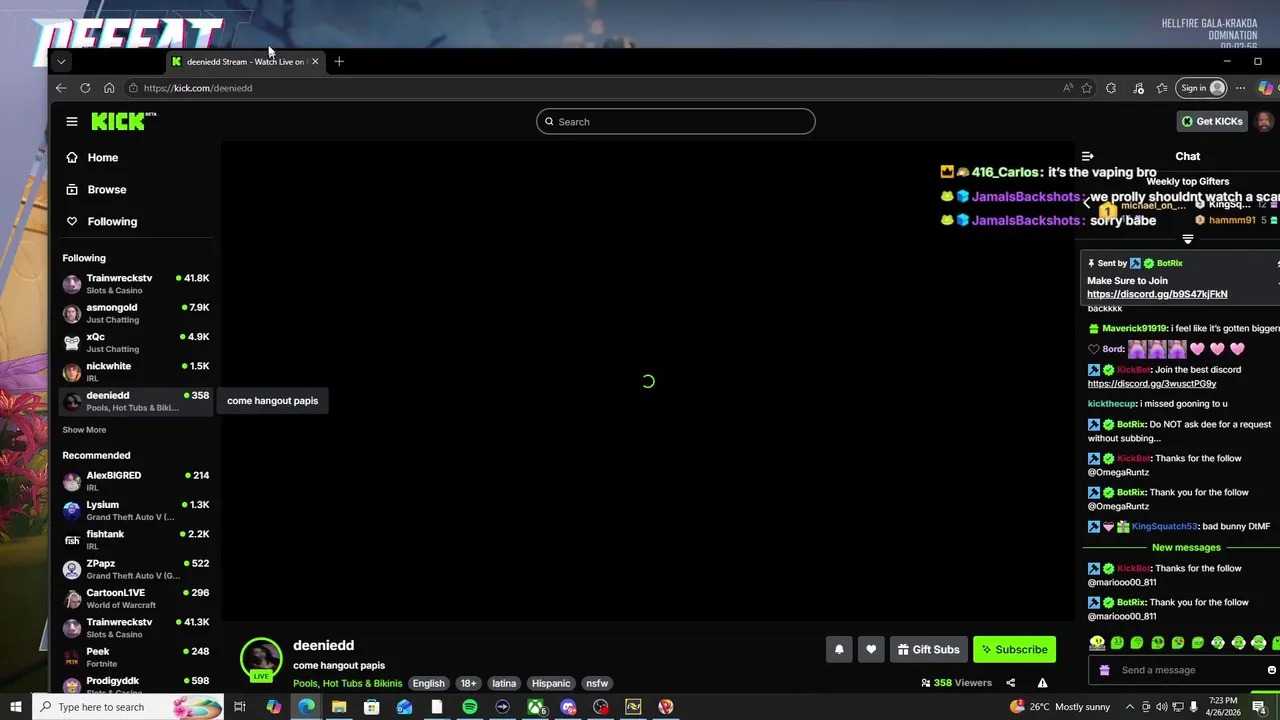Add page to favorites star icon
The height and width of the screenshot is (720, 1280).
1087,88
